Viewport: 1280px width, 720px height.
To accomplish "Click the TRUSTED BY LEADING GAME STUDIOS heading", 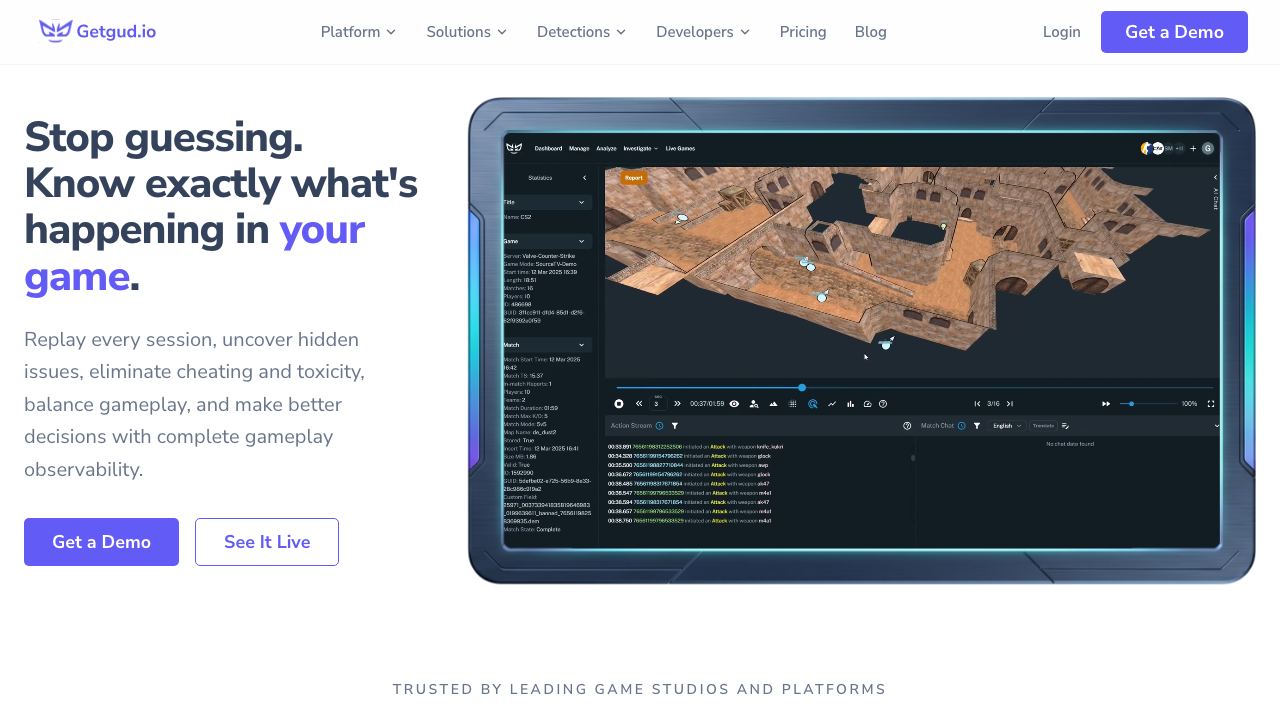I will [640, 689].
